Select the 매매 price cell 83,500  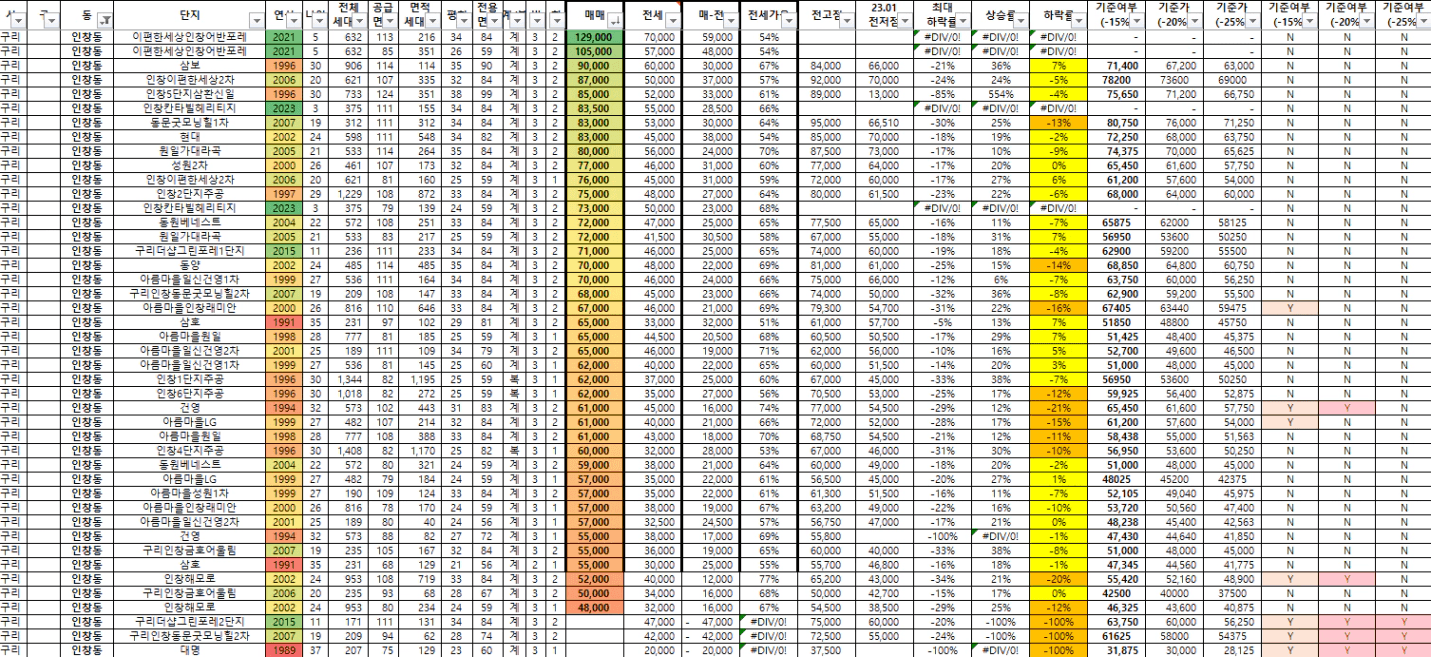coord(594,108)
